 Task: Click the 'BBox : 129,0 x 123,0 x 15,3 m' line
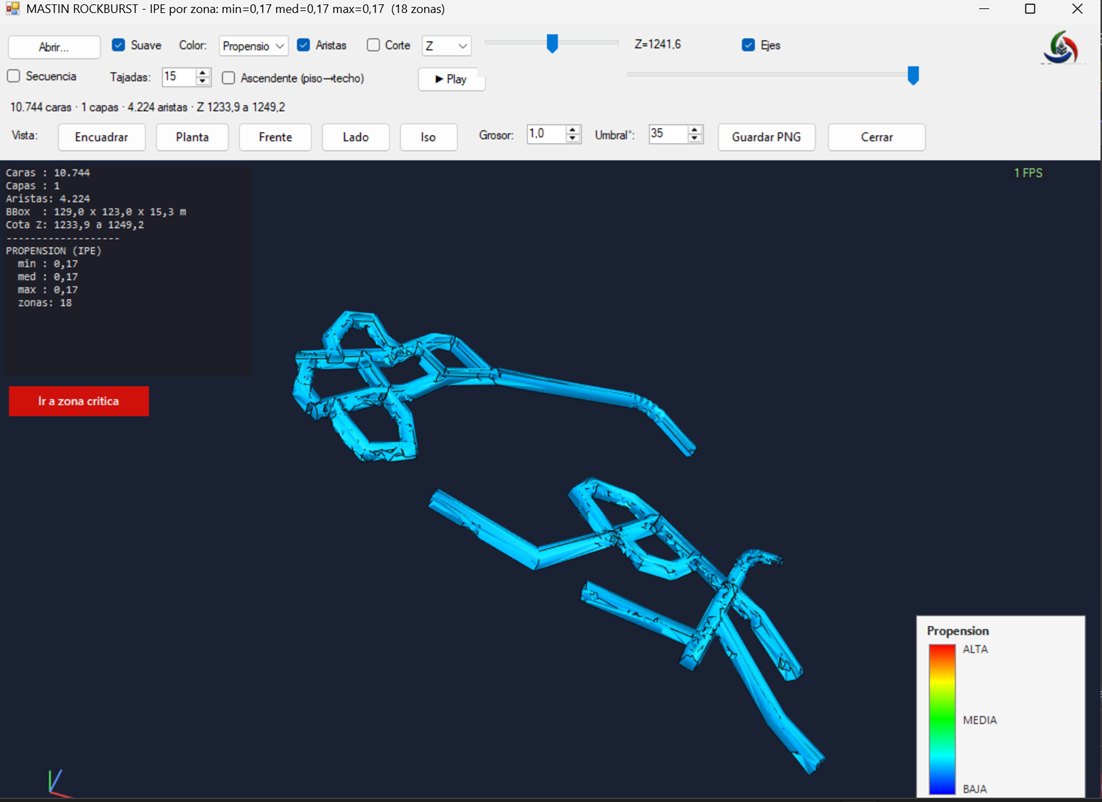click(x=96, y=212)
